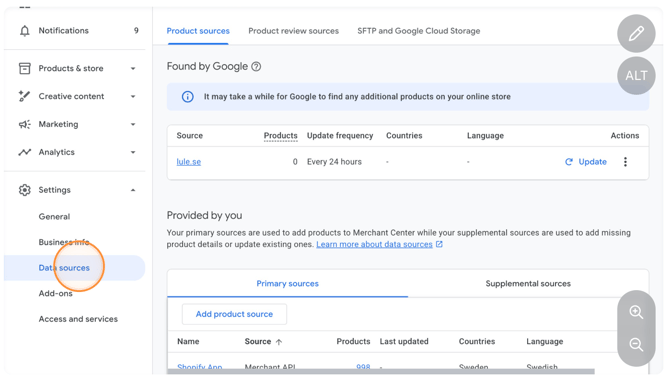Click the refresh icon next to Update
The width and height of the screenshot is (670, 383).
569,162
